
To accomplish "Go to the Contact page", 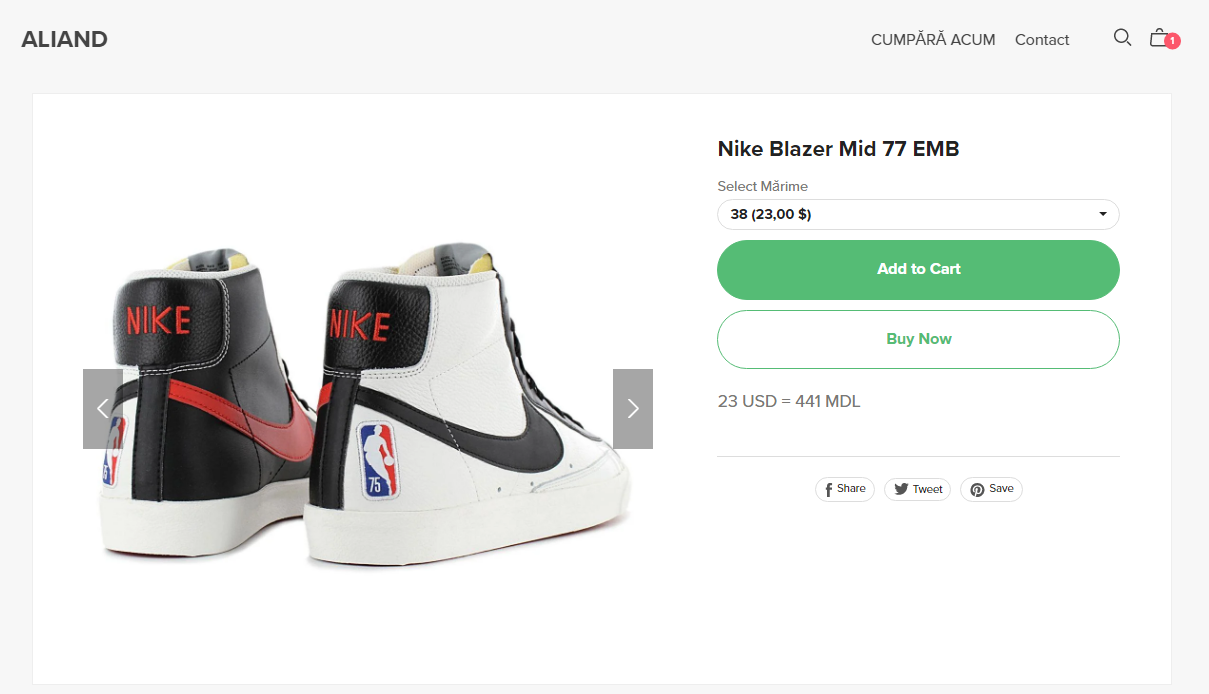I will 1042,40.
